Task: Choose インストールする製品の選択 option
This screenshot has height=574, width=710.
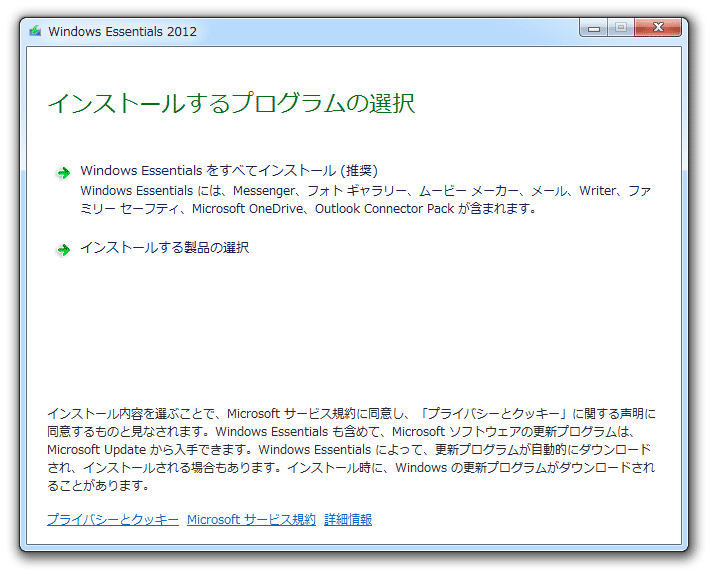Action: pyautogui.click(x=165, y=248)
